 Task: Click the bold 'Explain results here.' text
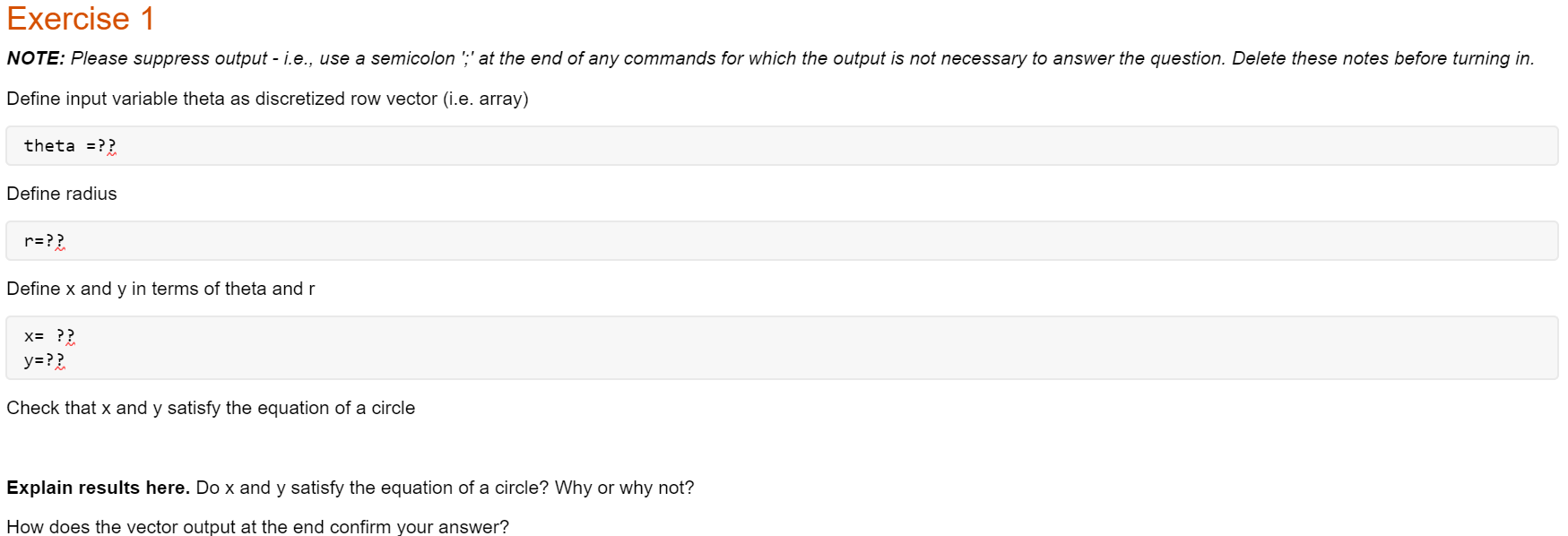click(98, 488)
